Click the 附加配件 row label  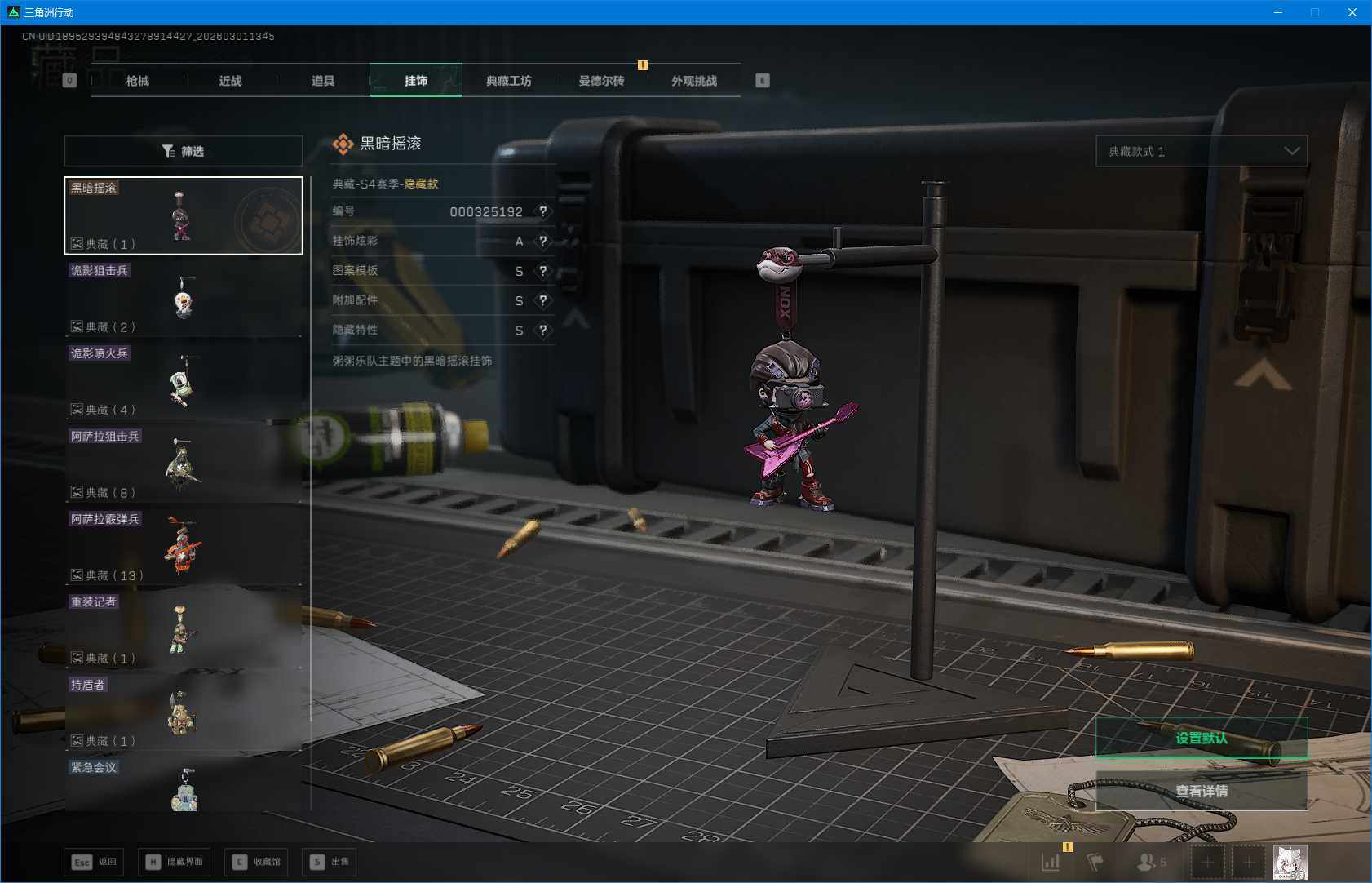point(355,300)
